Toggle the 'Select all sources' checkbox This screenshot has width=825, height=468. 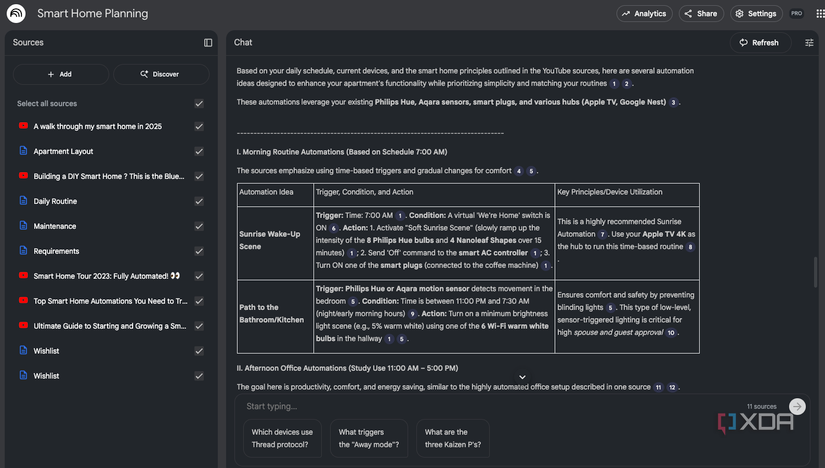pyautogui.click(x=199, y=104)
